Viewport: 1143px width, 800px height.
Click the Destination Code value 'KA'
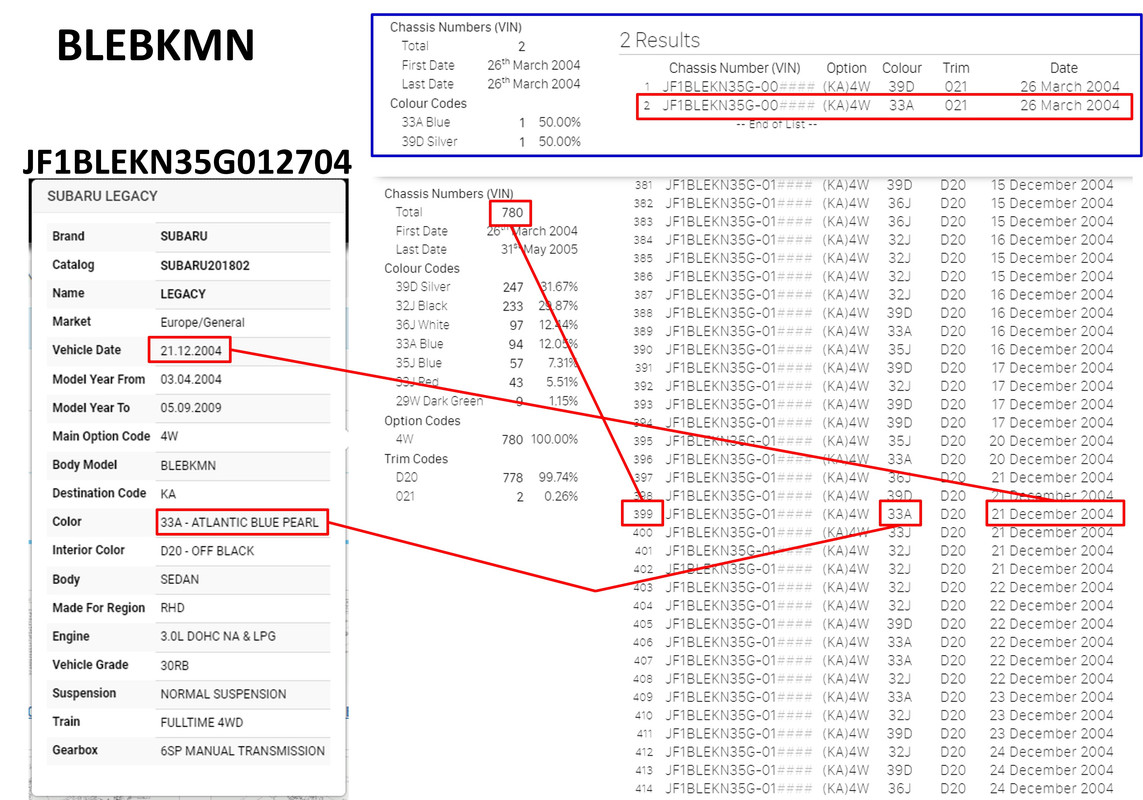[x=168, y=494]
